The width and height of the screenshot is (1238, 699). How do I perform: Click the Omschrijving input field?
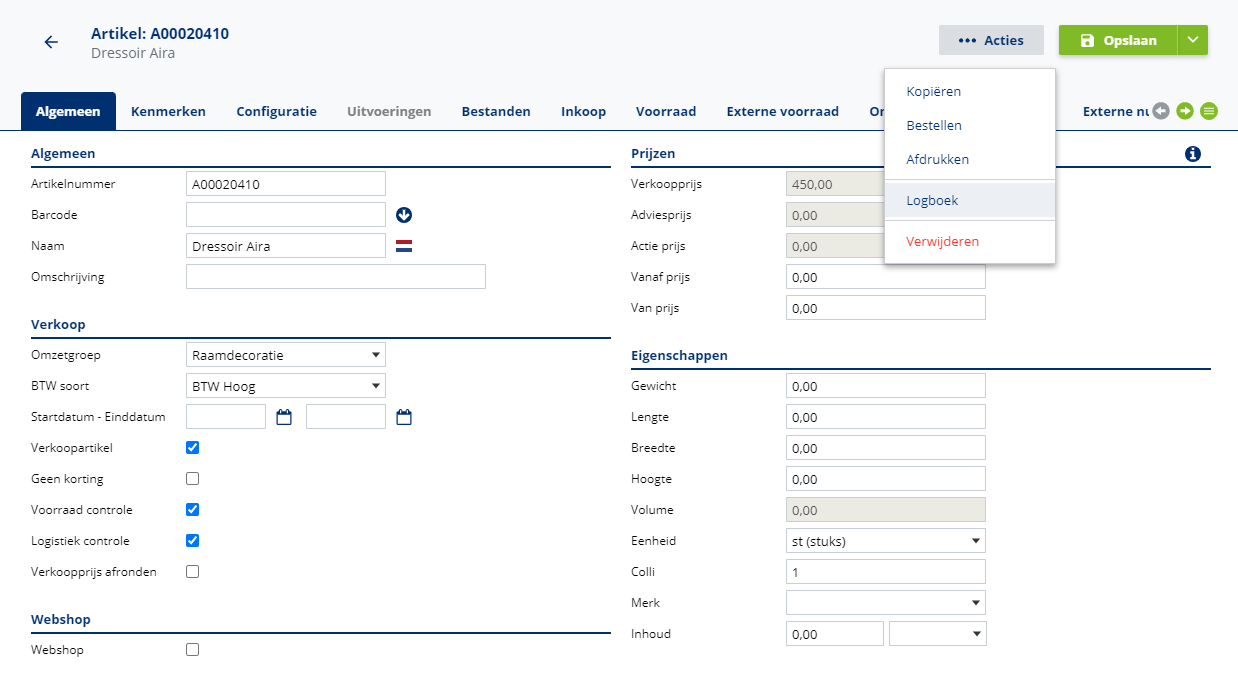click(x=335, y=277)
